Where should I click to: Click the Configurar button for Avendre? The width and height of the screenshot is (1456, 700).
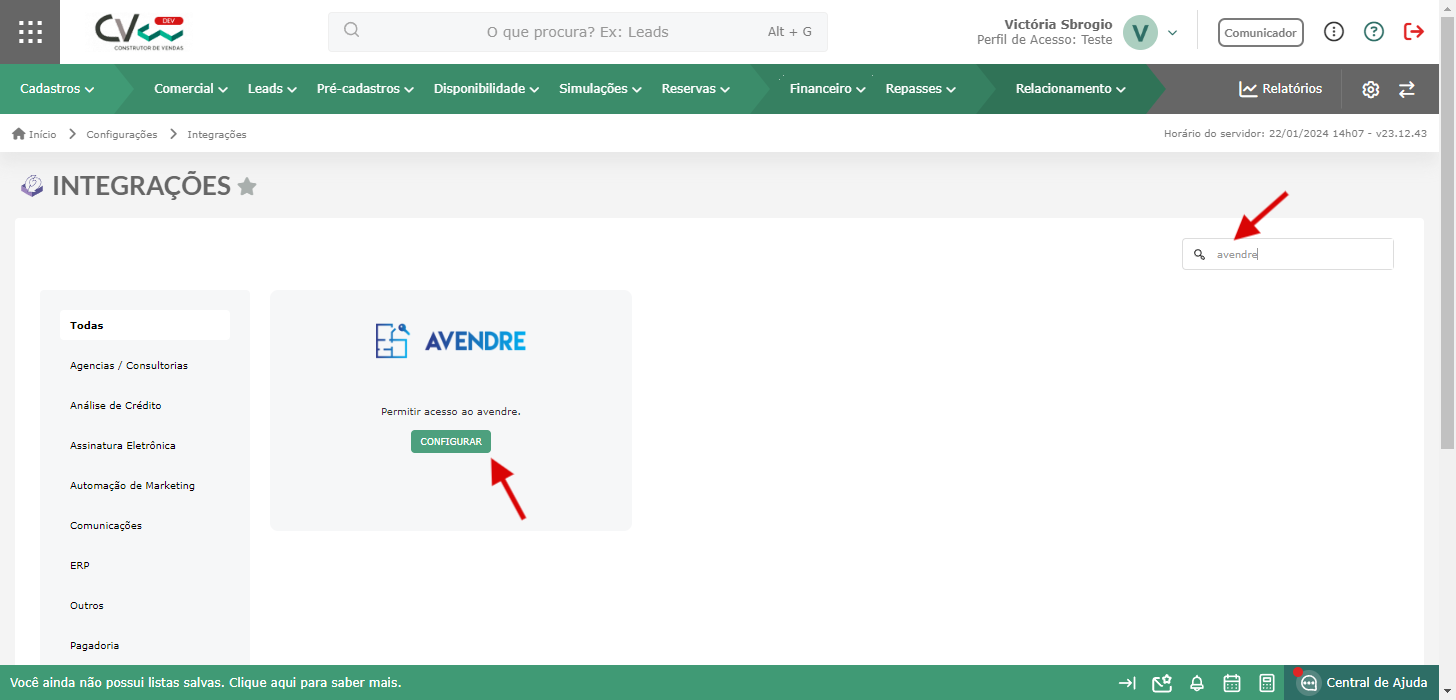coord(451,441)
